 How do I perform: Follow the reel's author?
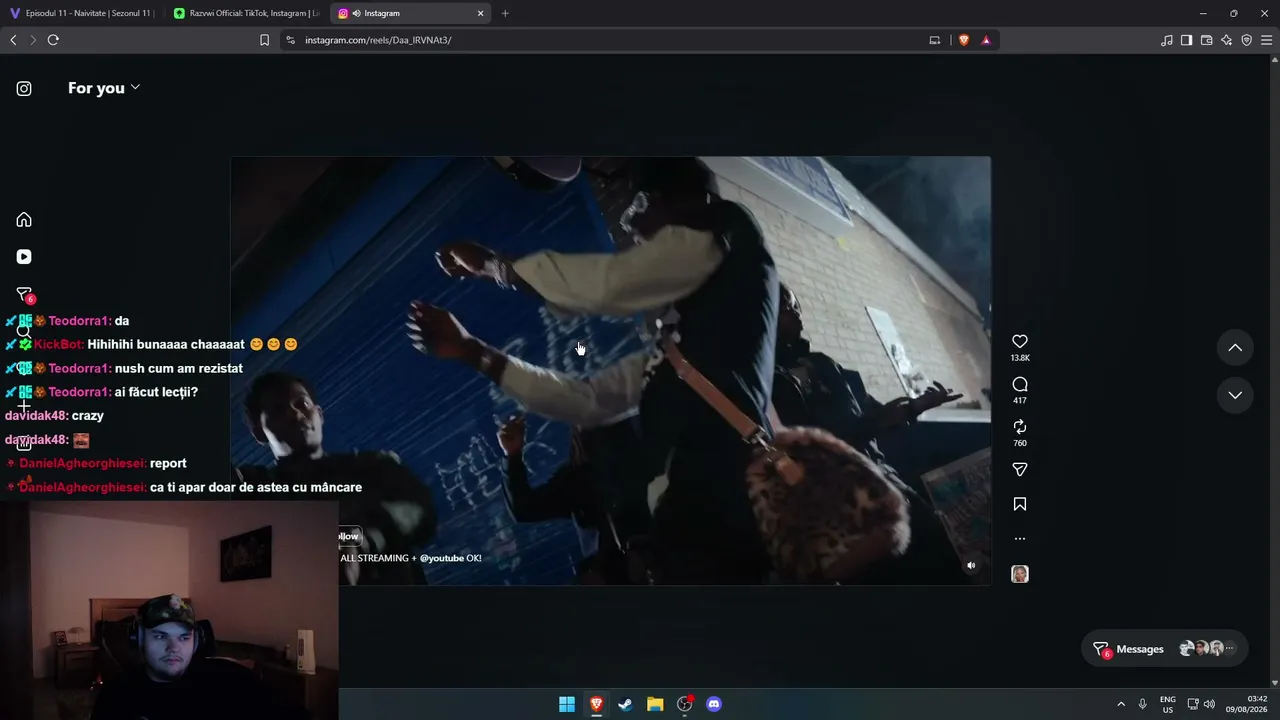[348, 537]
